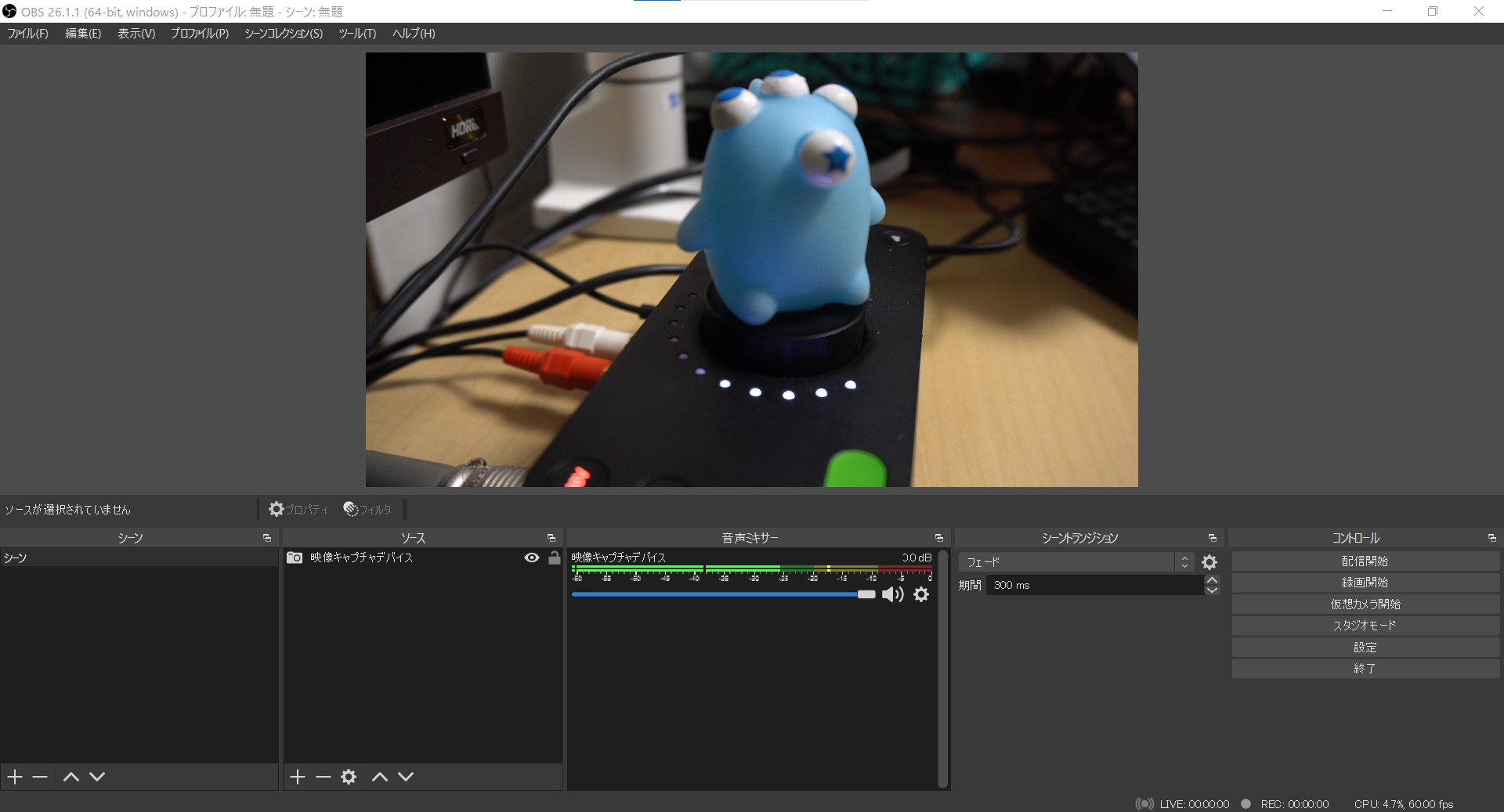
Task: Start streaming with 配信開始 button
Action: (1364, 561)
